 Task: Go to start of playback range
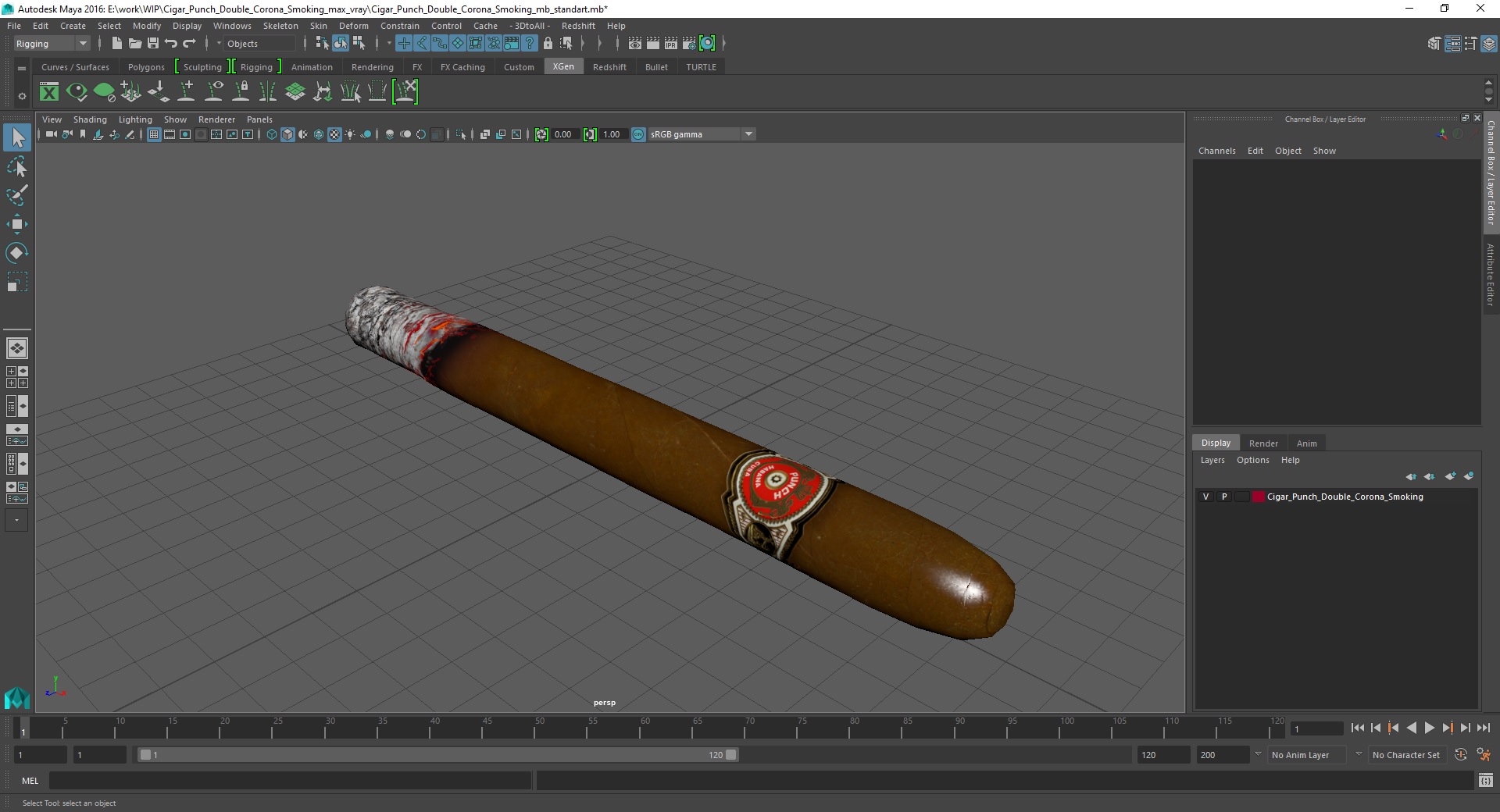click(x=1358, y=728)
